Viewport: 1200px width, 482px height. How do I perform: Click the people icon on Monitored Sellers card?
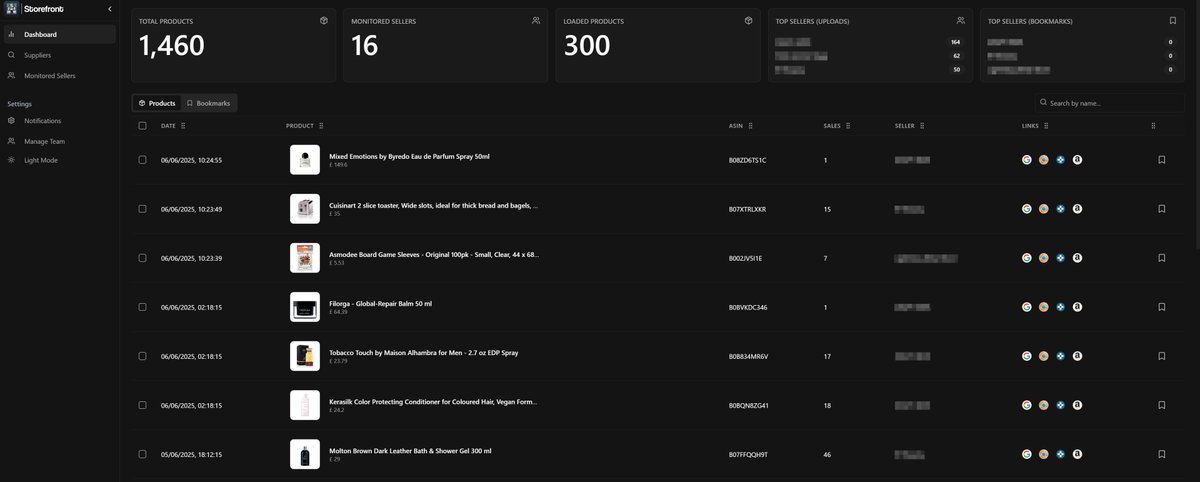(536, 20)
